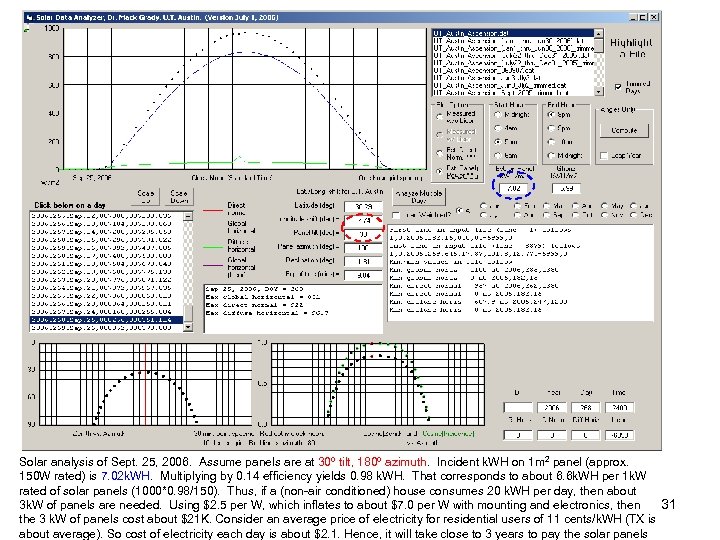Click the Panel tilt (deg) input field

click(x=363, y=234)
